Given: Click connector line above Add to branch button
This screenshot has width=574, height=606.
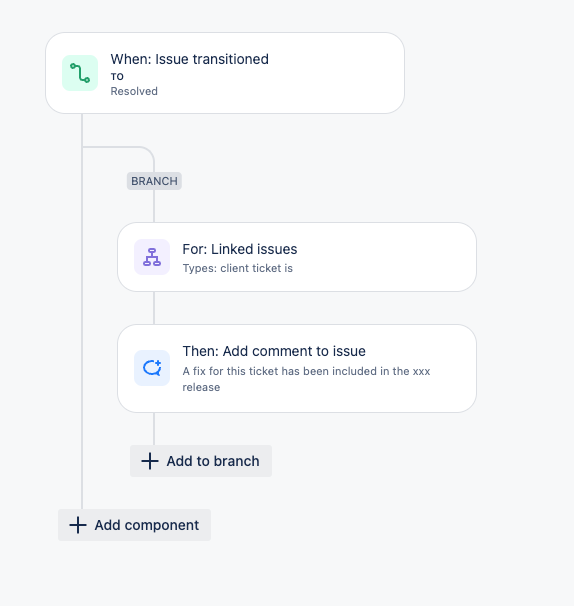Looking at the screenshot, I should point(154,429).
